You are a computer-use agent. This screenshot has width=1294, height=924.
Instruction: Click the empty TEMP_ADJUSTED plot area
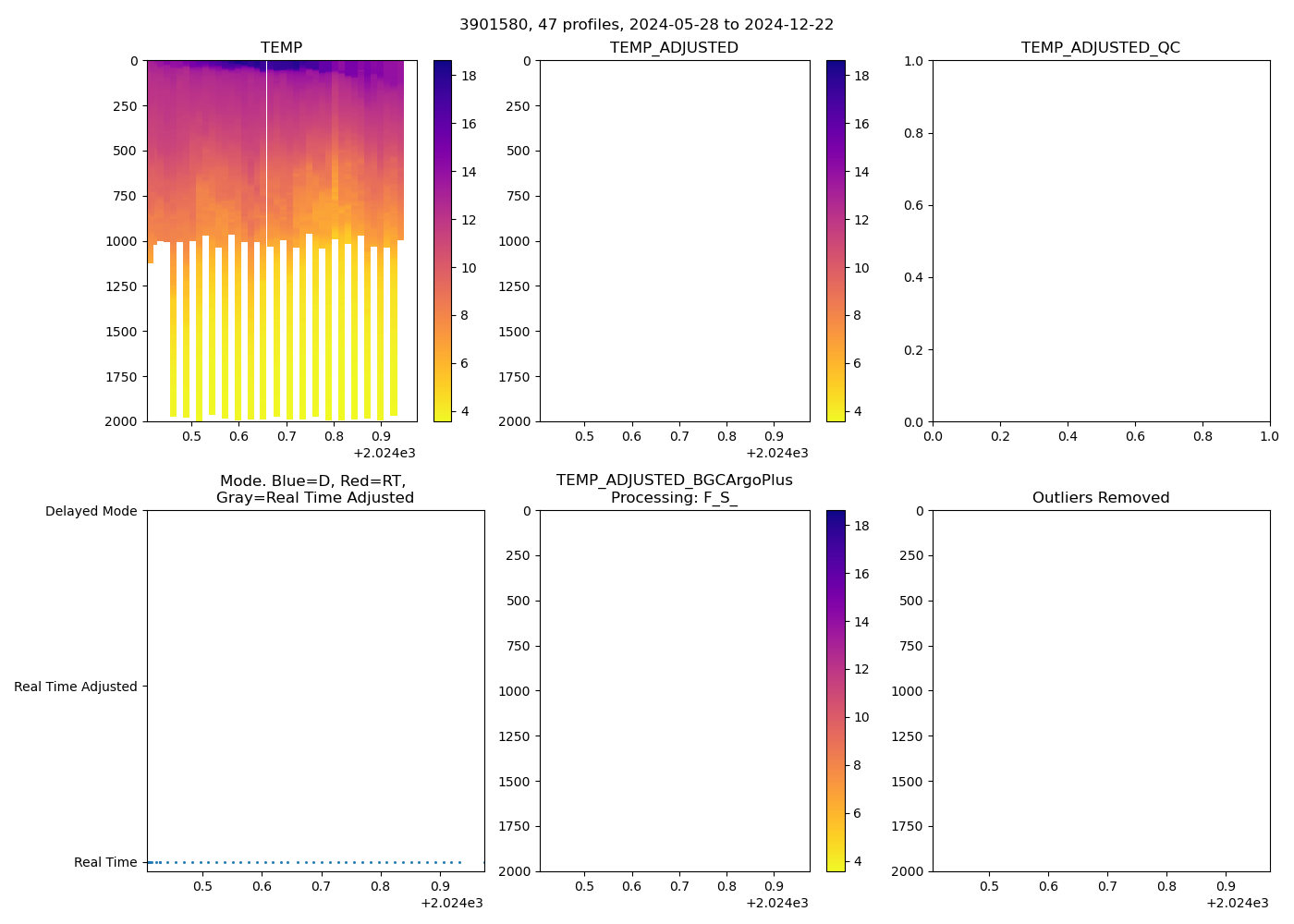[x=675, y=240]
